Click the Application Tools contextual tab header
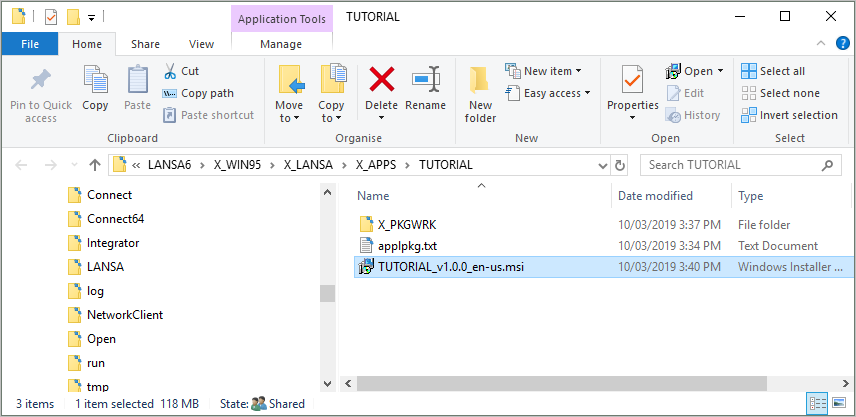Image resolution: width=856 pixels, height=417 pixels. point(282,19)
